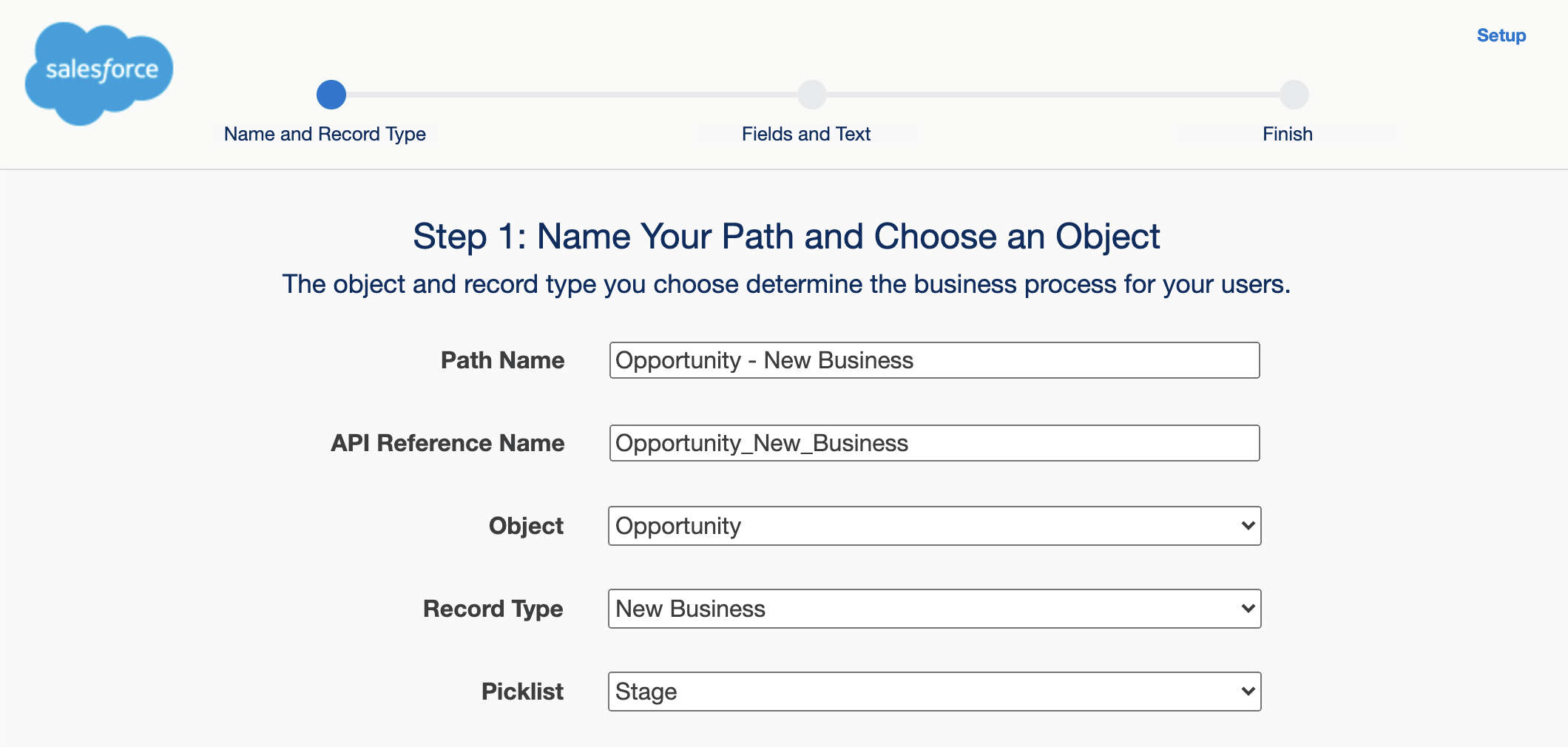Go to the Name and Record Type step label
Image resolution: width=1568 pixels, height=747 pixels.
coord(325,134)
